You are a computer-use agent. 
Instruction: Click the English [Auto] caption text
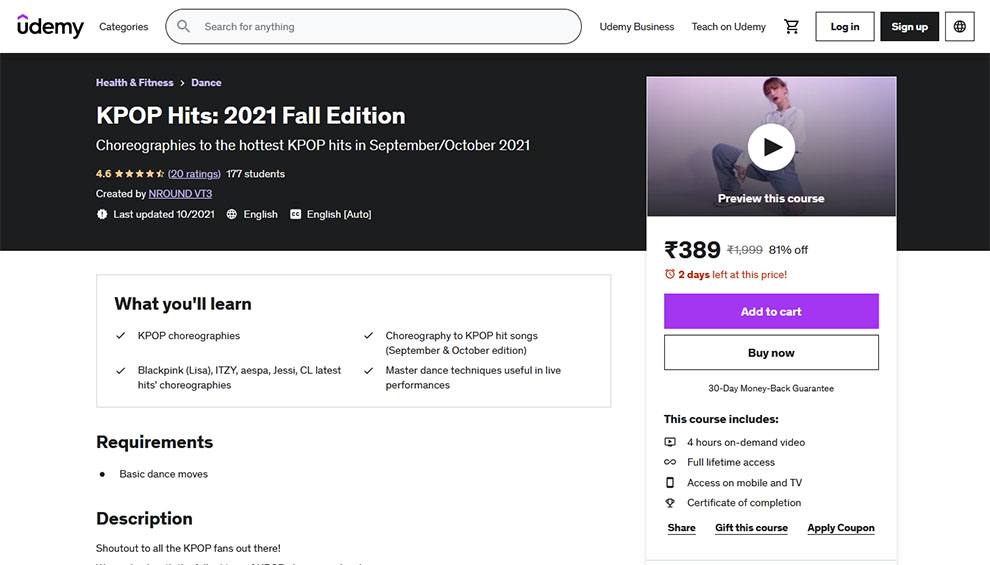click(339, 215)
